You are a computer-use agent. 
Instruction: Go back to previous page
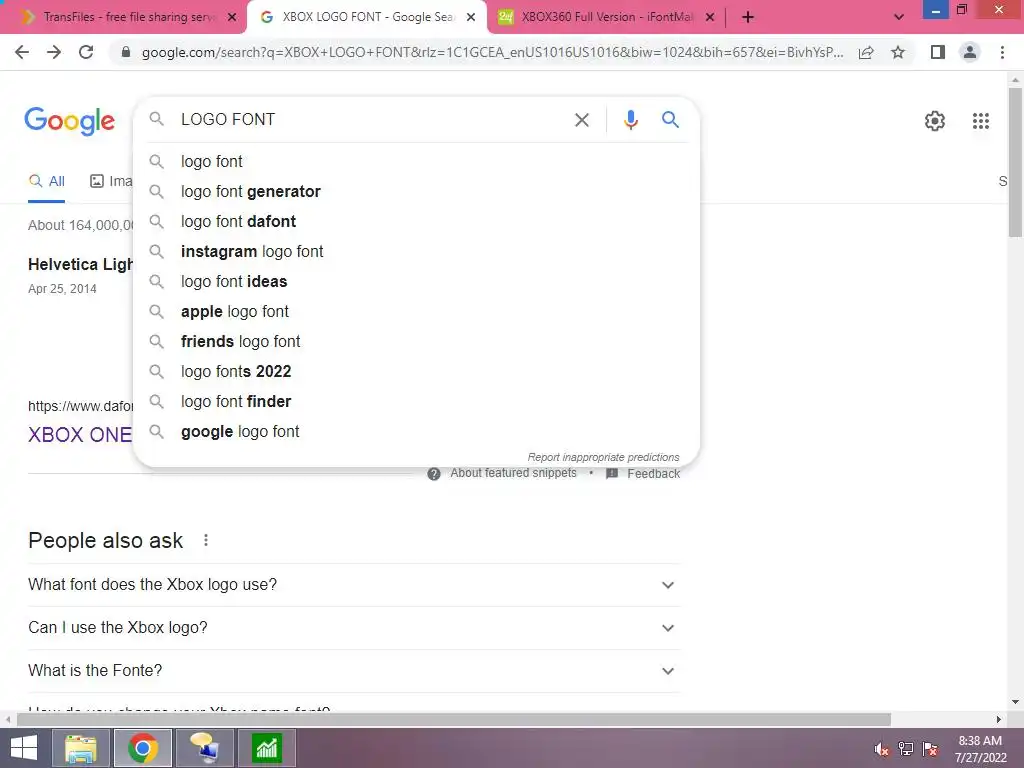[x=22, y=52]
